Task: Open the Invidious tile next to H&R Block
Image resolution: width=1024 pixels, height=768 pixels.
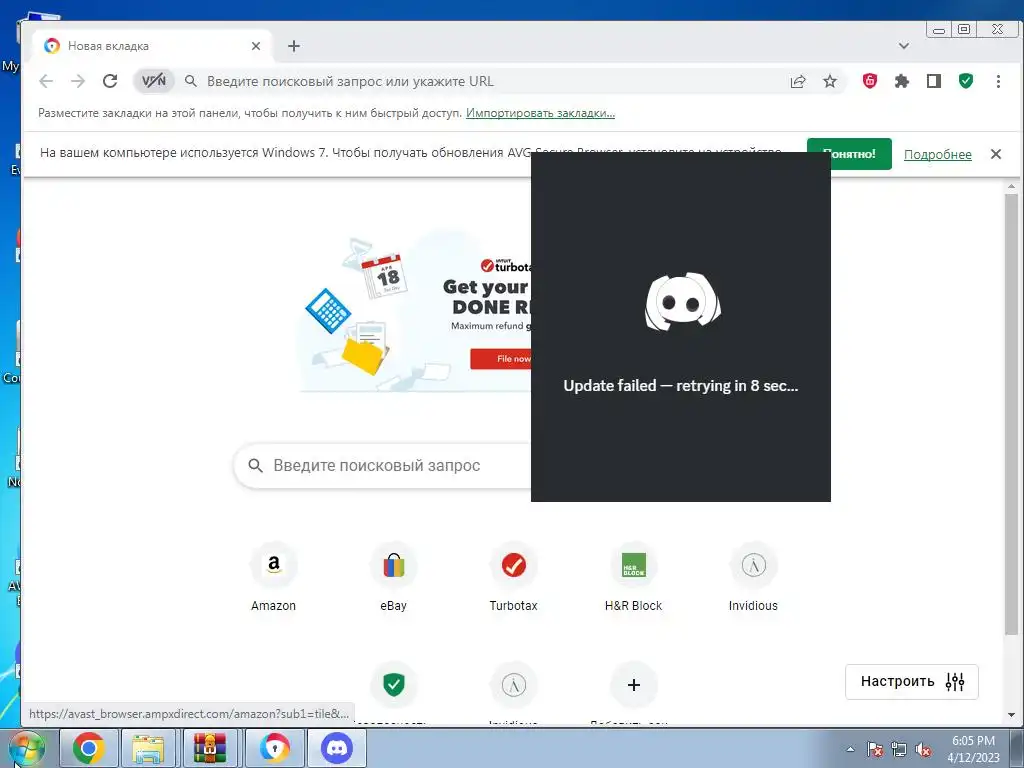Action: pos(753,577)
